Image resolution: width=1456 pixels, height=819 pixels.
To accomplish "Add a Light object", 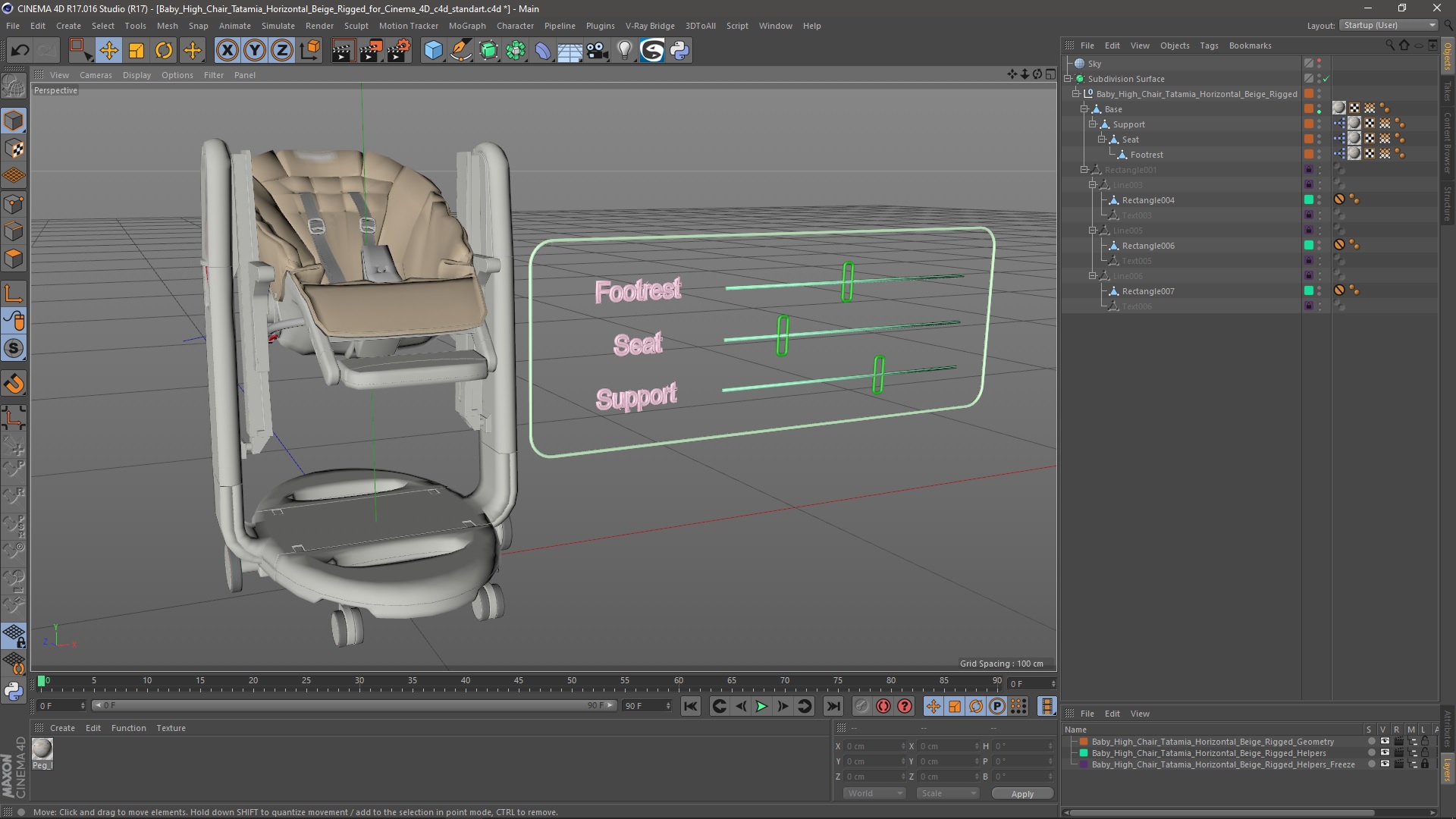I will (625, 51).
